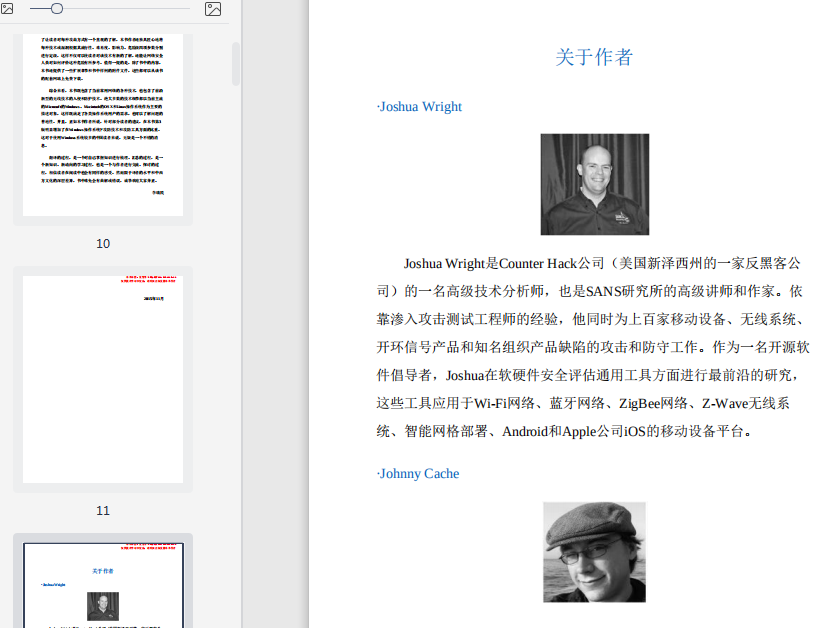Click the line mentioning Android和Apple公司iOS
Viewport: 830px width, 628px height.
coord(564,432)
